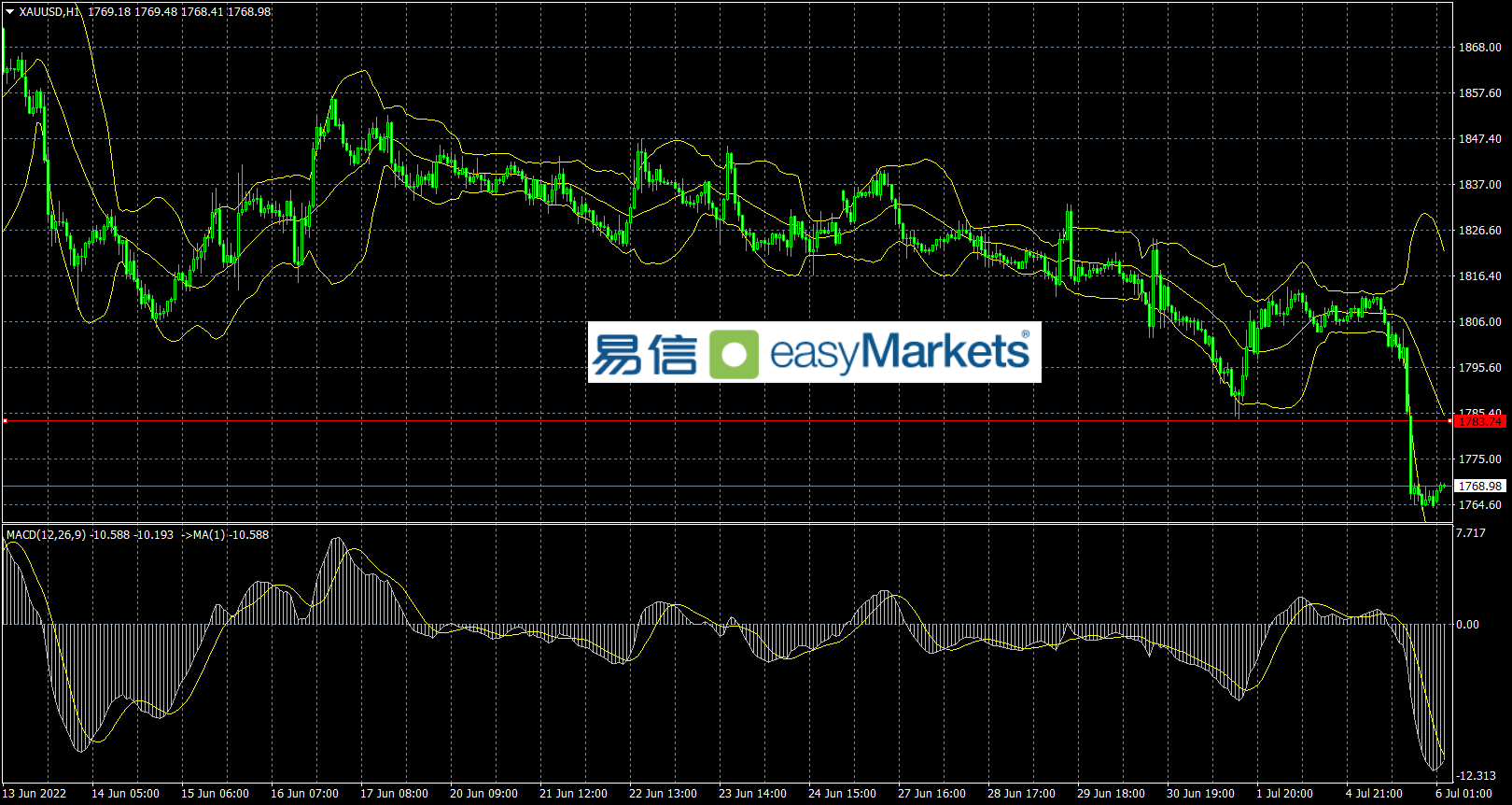Click the 16 Jun 07:00 time label

304,794
